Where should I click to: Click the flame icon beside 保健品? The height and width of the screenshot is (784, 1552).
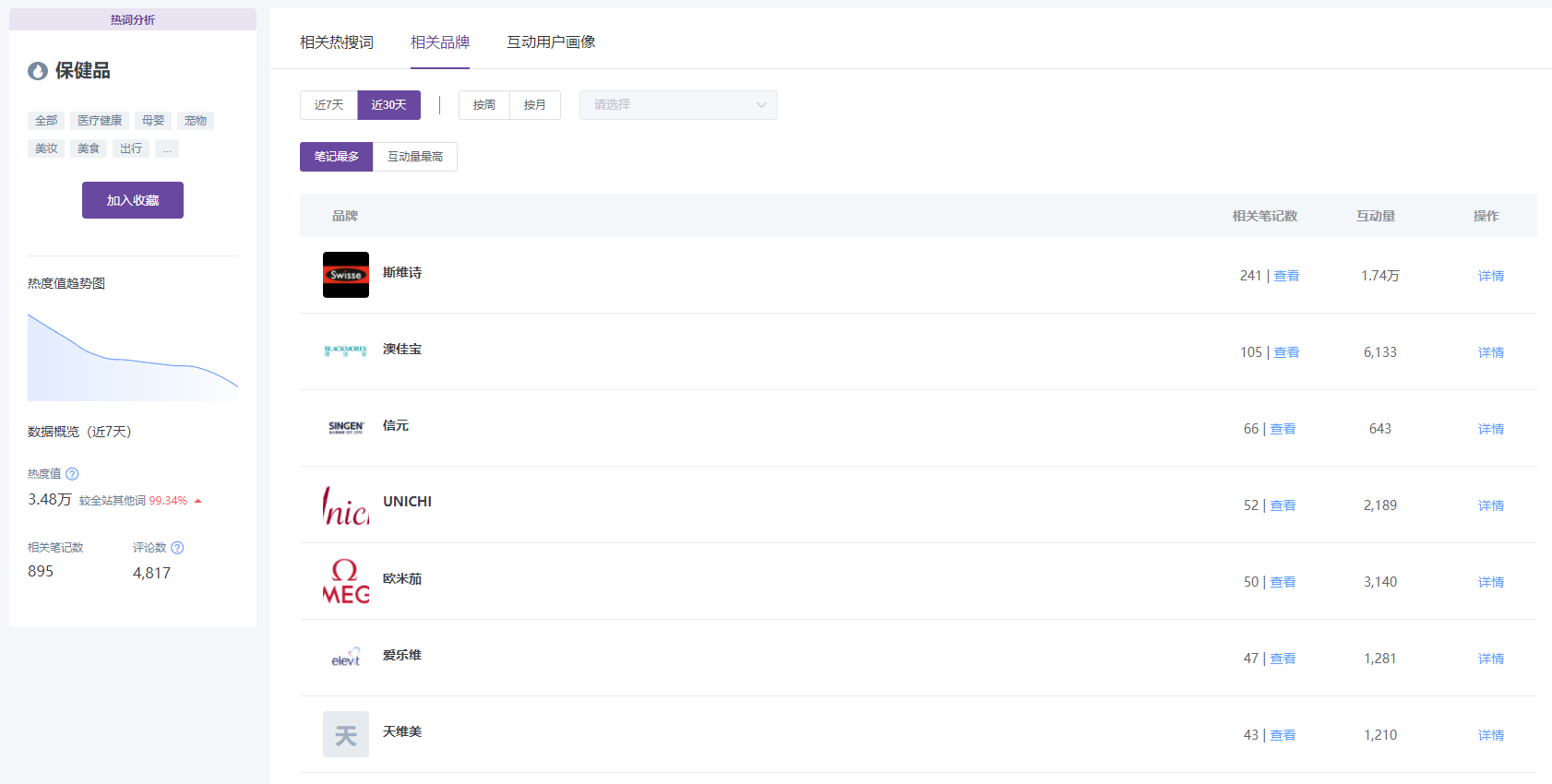coord(38,71)
